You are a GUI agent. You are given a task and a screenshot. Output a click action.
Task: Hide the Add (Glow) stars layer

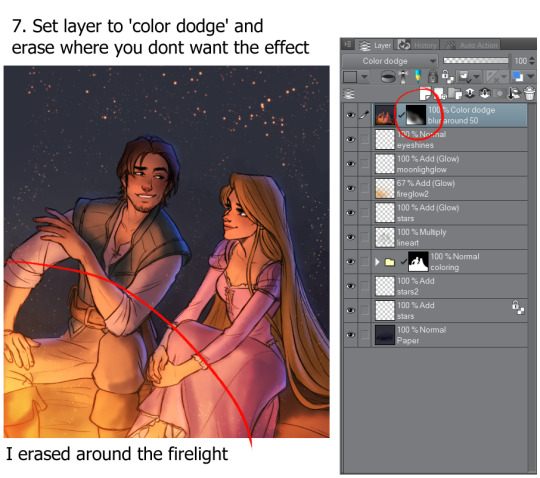pos(351,213)
